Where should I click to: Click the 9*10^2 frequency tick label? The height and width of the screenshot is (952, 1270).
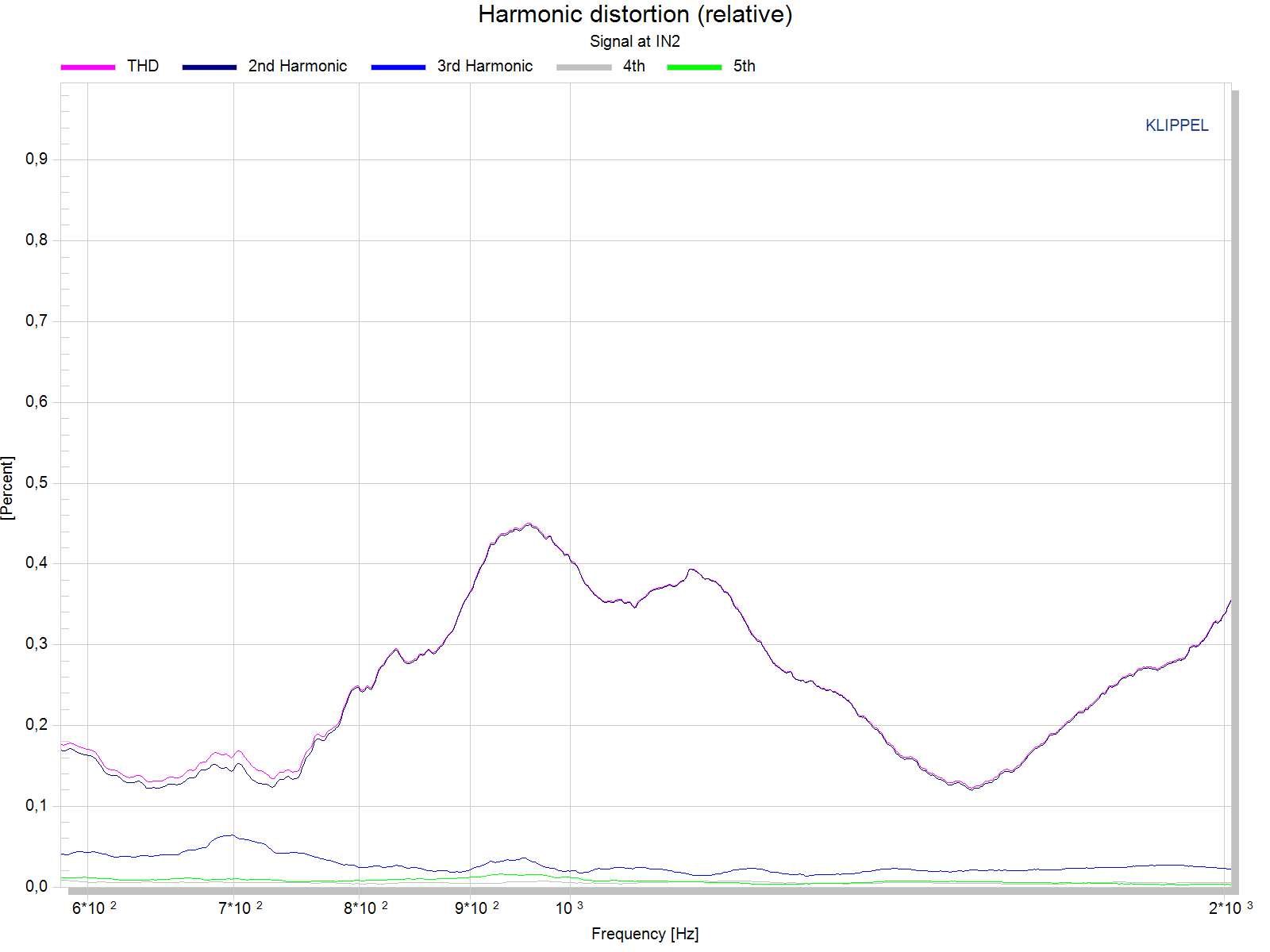tap(477, 908)
